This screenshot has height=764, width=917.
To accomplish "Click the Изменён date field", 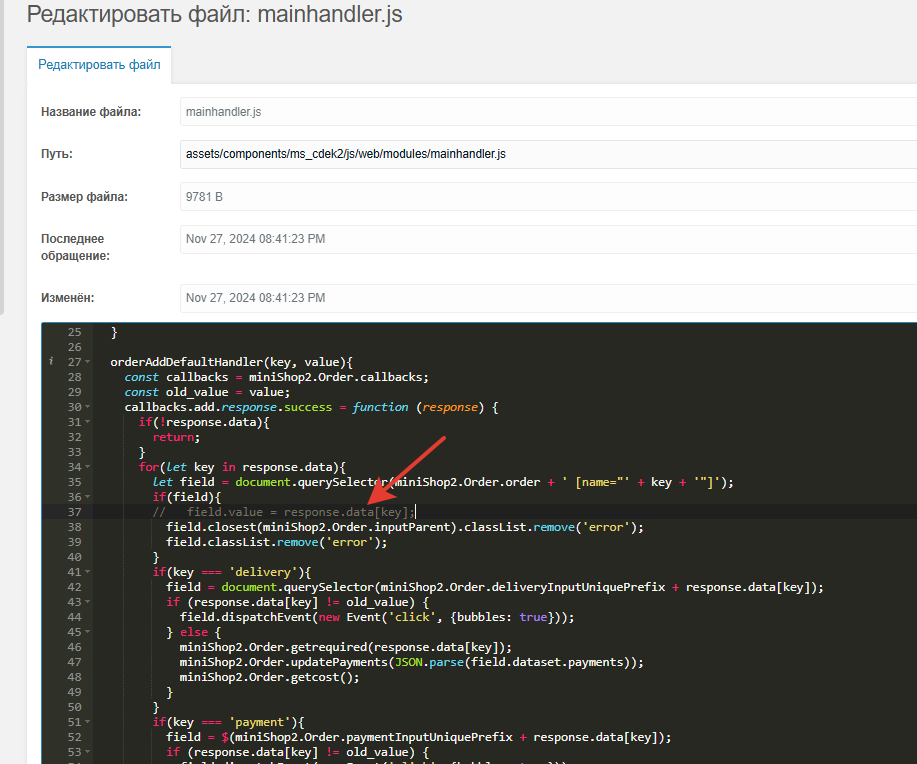I will click(x=549, y=298).
